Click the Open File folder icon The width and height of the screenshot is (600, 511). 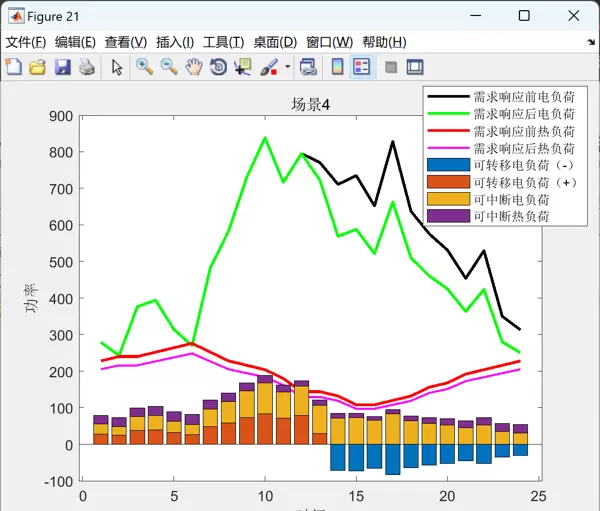[38, 67]
